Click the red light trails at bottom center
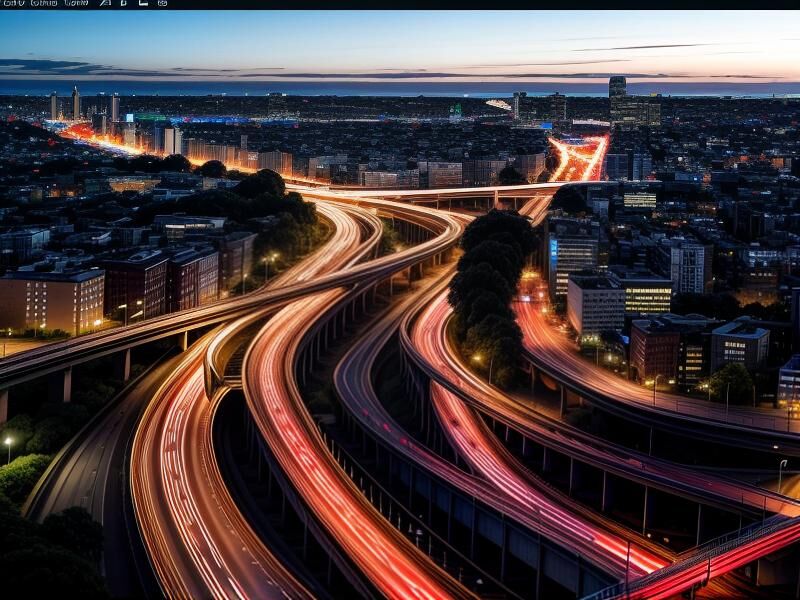800x600 pixels. [330, 500]
